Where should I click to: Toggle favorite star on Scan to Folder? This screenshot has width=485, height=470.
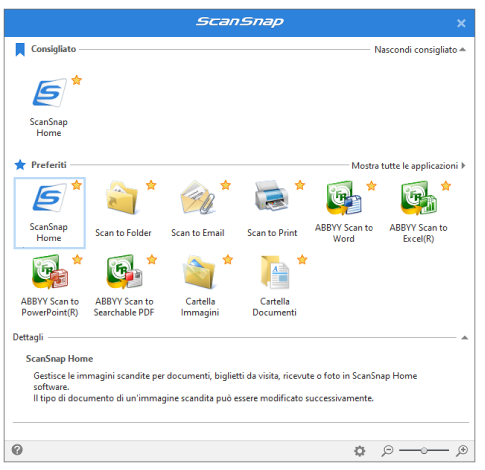pyautogui.click(x=151, y=185)
